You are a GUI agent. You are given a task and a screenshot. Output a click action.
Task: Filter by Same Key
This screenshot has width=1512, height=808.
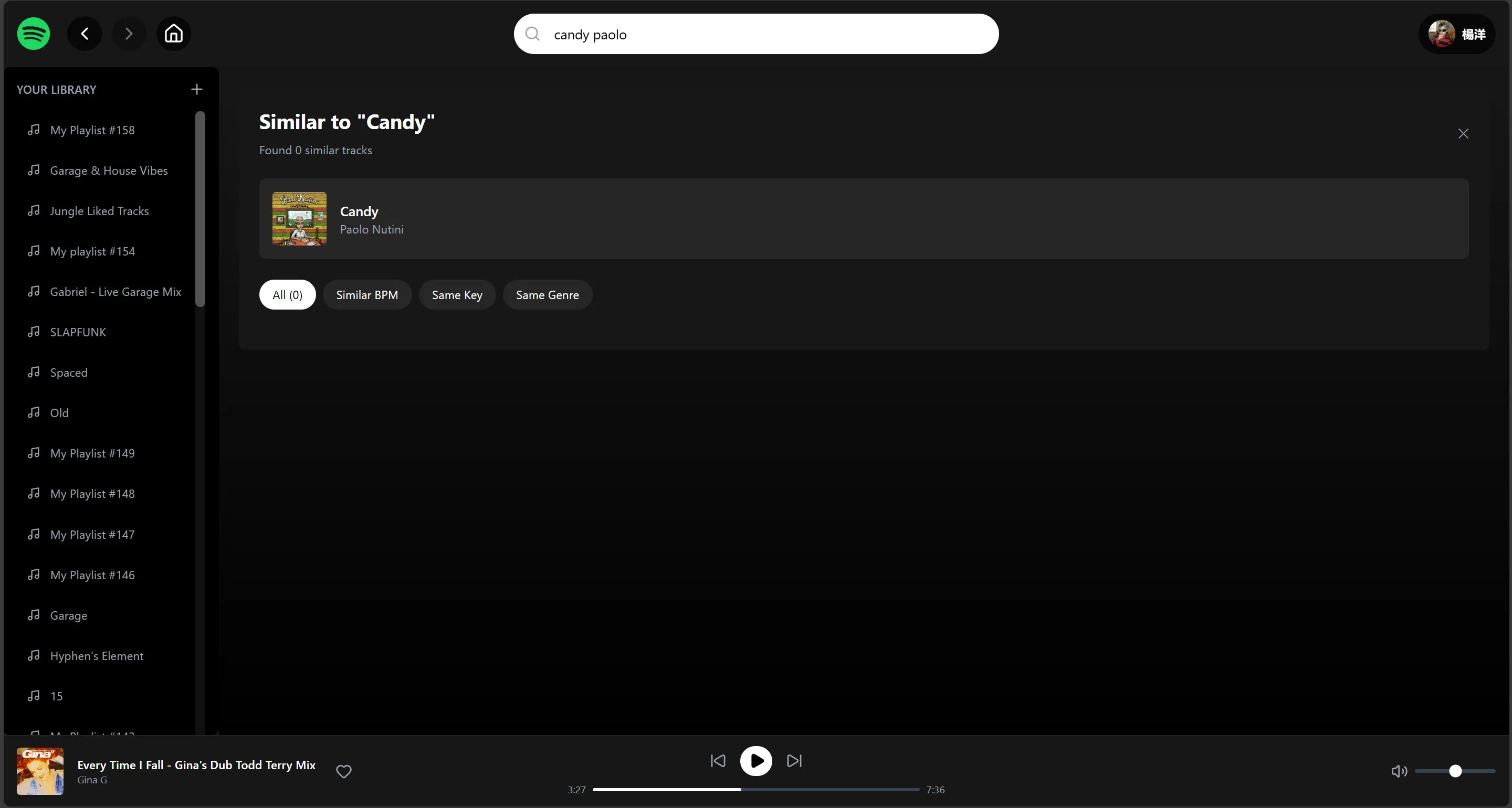click(x=457, y=294)
